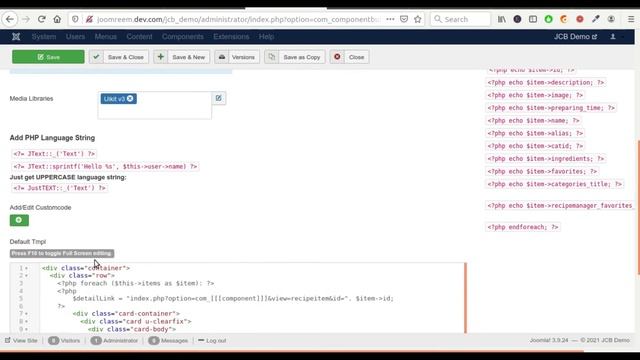The height and width of the screenshot is (360, 640).
Task: Bookmark this page with the star
Action: 418,19
